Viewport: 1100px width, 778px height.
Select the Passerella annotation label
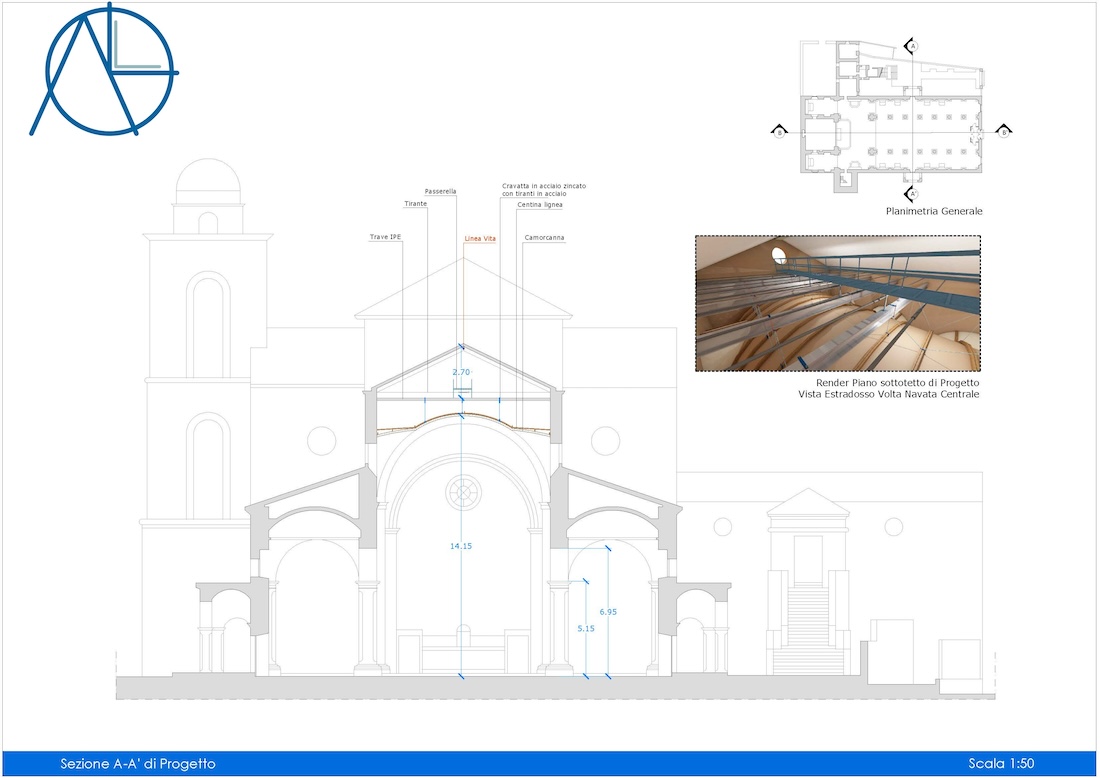pos(441,191)
